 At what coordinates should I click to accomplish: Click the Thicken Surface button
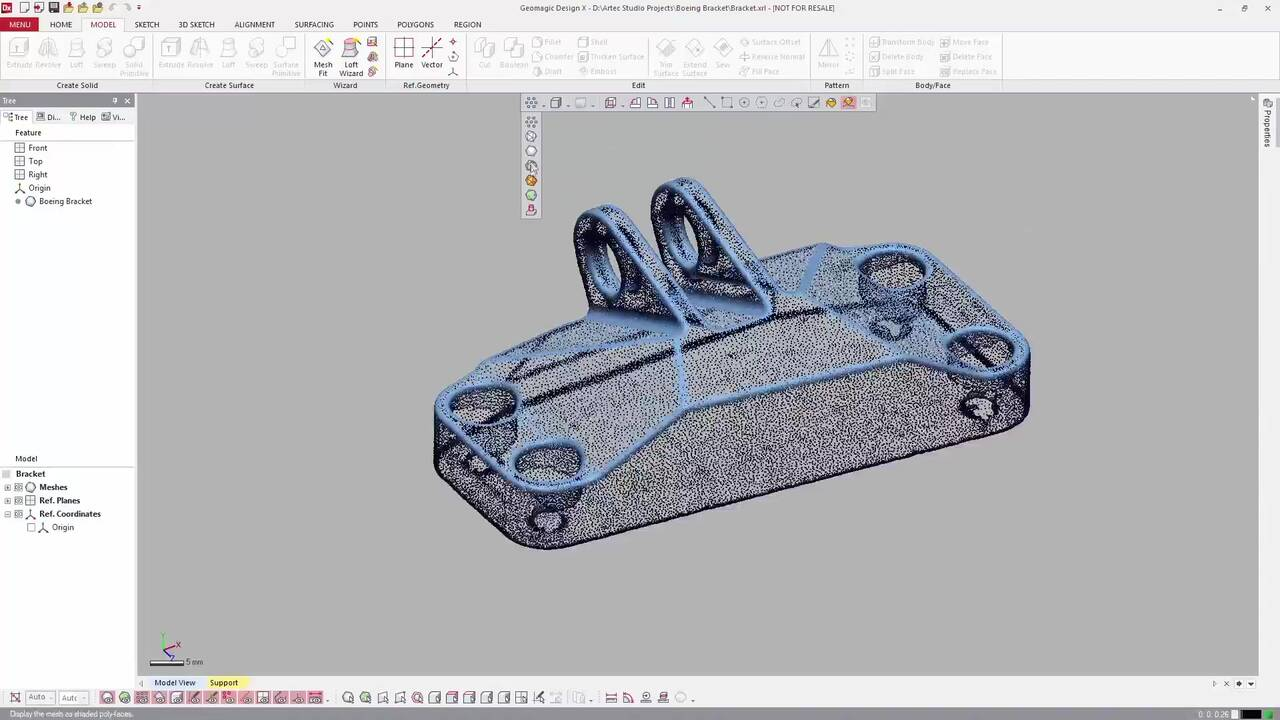tap(610, 57)
